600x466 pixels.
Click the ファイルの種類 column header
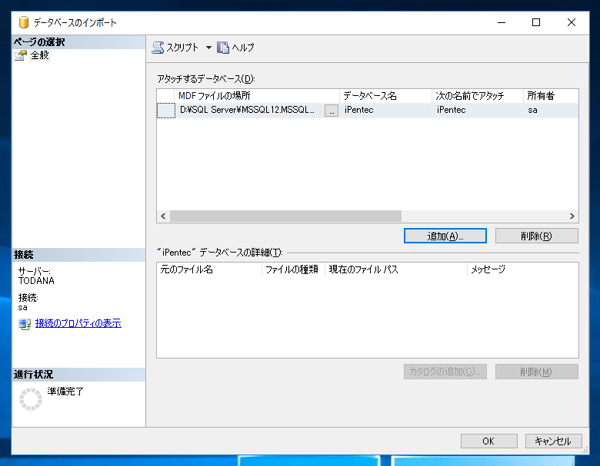tap(293, 270)
